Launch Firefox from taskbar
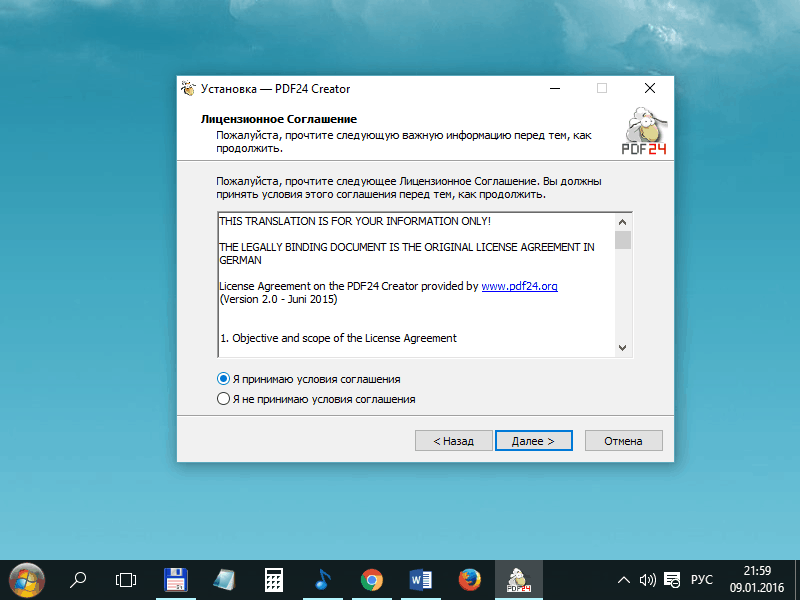800x600 pixels. (469, 580)
